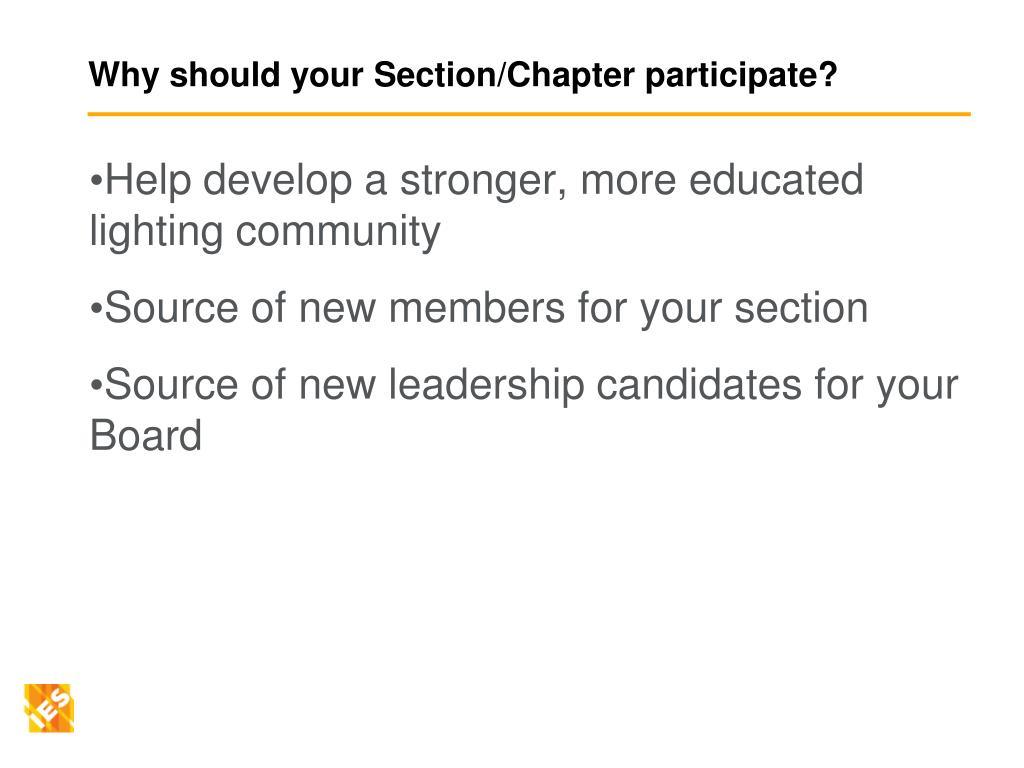Place cursor on word 'lighting'
Screen dimensions: 1024x768
[x=156, y=232]
